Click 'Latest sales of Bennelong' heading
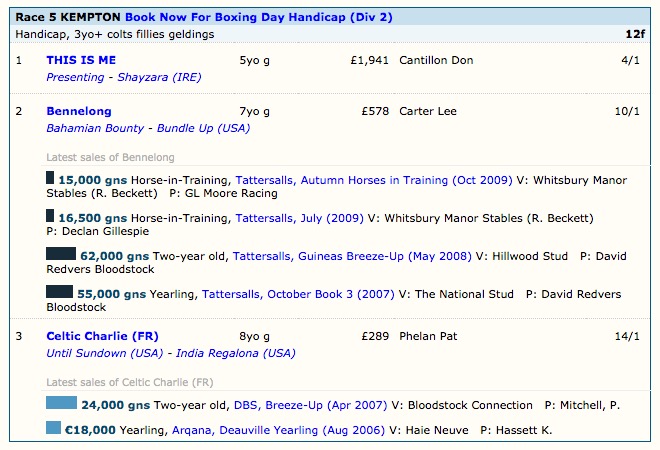Screen dimensions: 660x450 pyautogui.click(x=110, y=157)
